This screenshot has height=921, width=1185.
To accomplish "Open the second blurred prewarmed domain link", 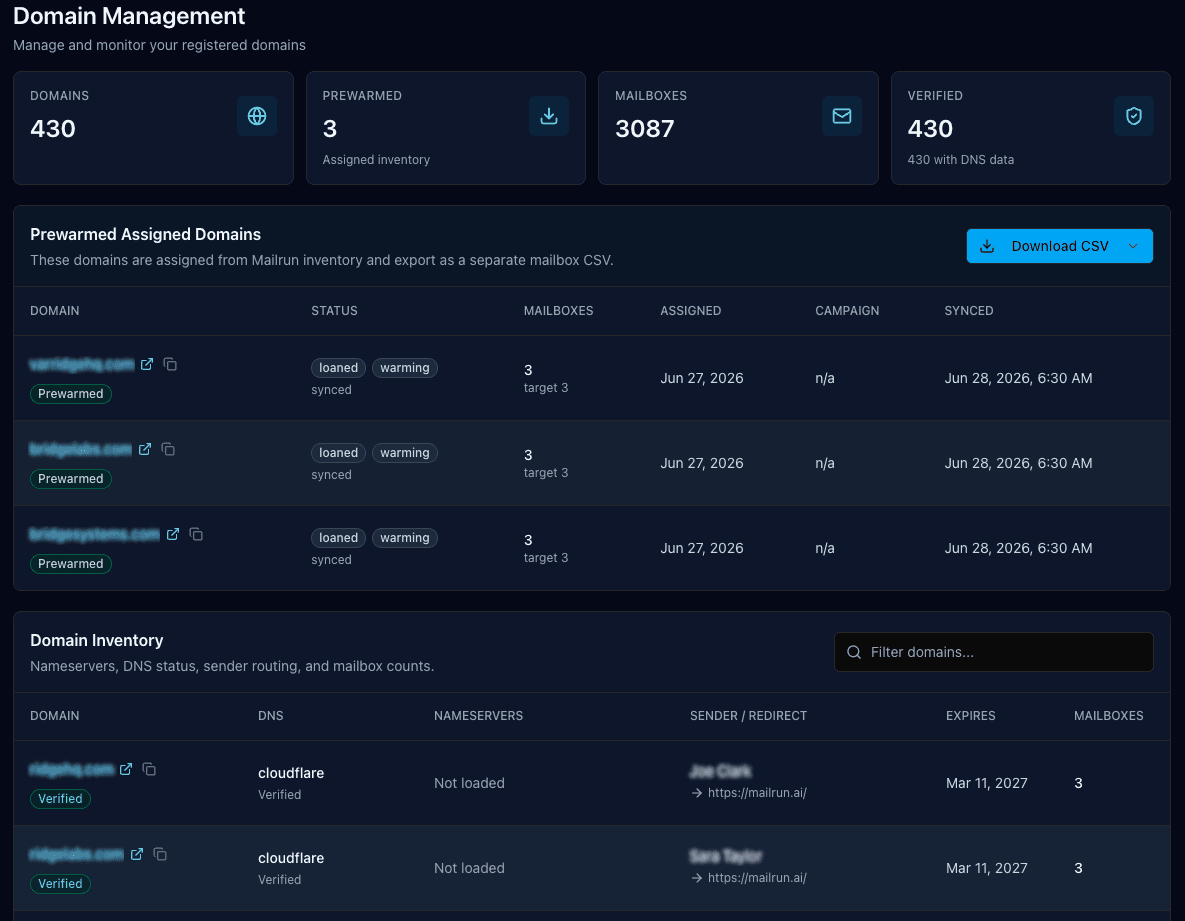I will tap(80, 450).
